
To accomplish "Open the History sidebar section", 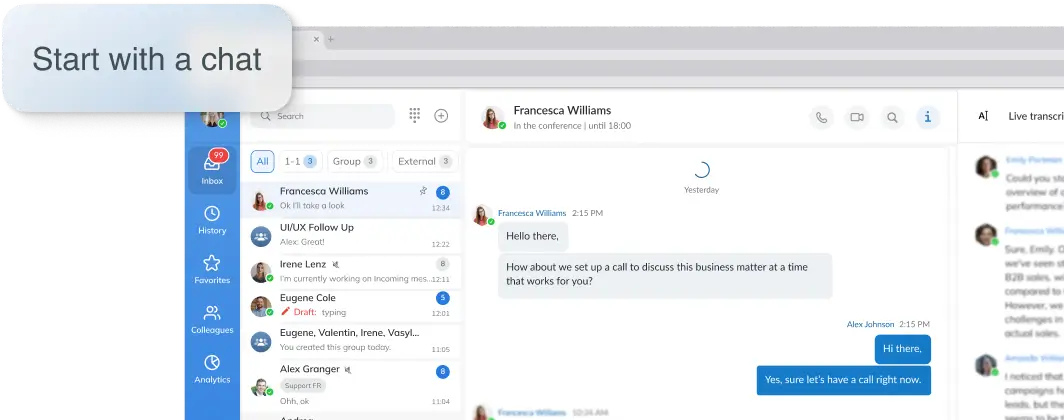I will pyautogui.click(x=212, y=220).
